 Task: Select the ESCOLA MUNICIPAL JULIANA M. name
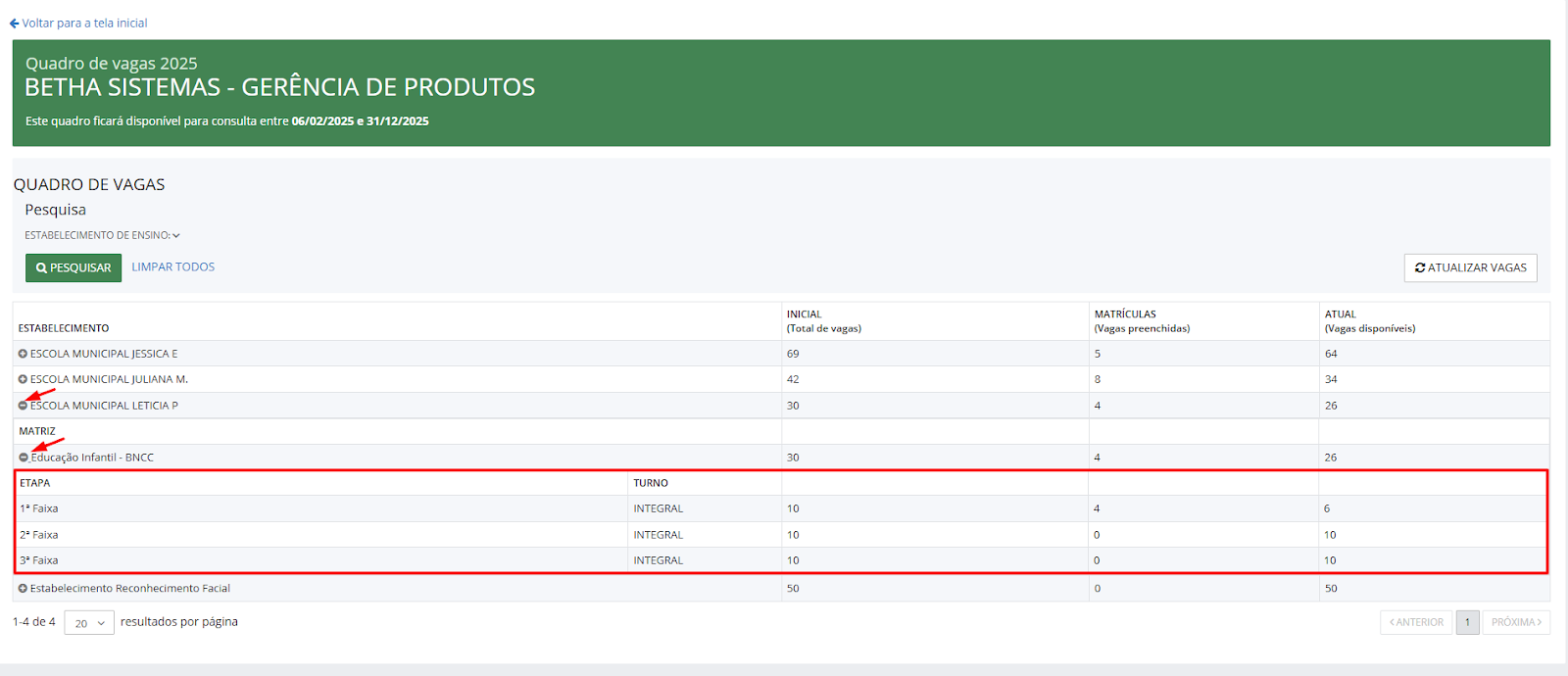click(x=109, y=379)
